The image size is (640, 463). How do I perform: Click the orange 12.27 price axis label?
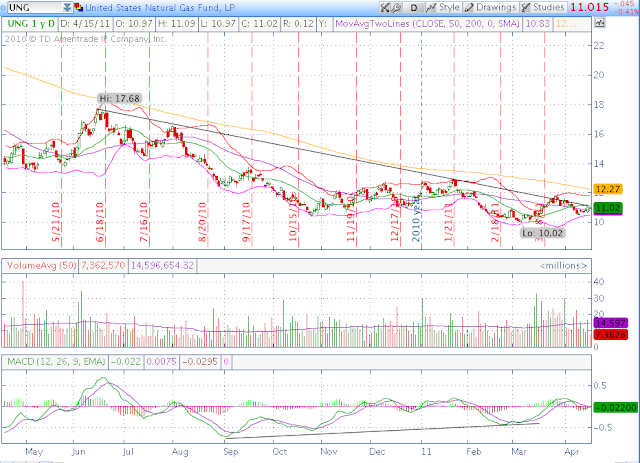click(608, 189)
